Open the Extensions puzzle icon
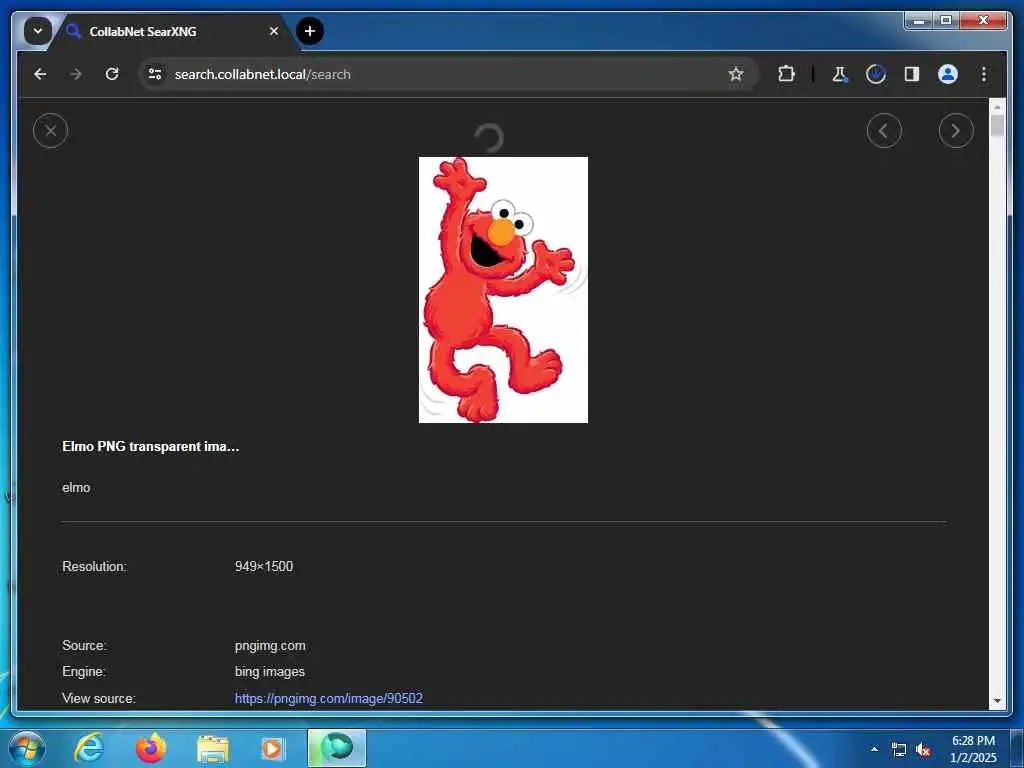Image resolution: width=1024 pixels, height=768 pixels. click(786, 74)
